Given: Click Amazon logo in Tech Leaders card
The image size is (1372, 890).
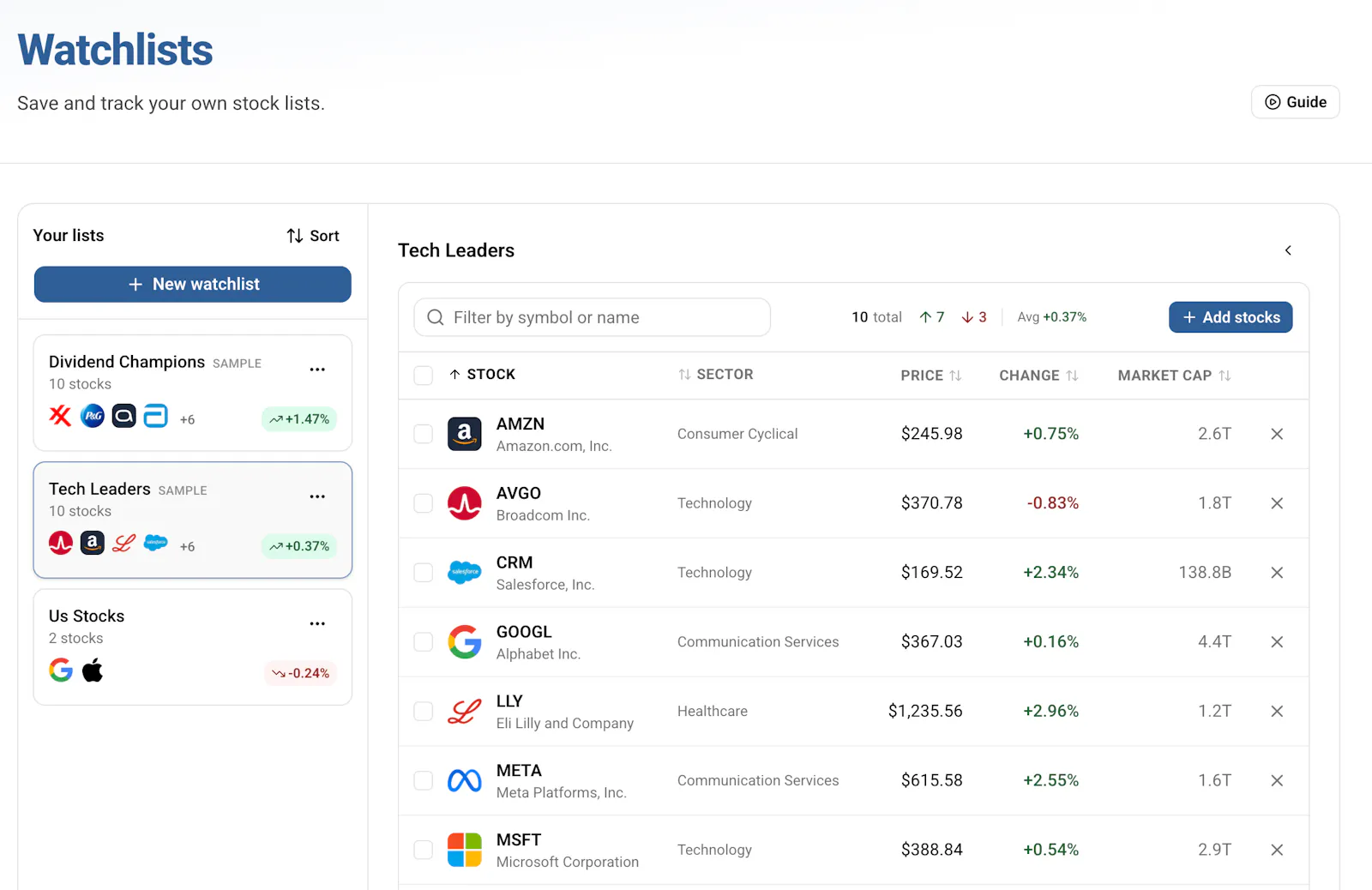Looking at the screenshot, I should click(x=93, y=543).
